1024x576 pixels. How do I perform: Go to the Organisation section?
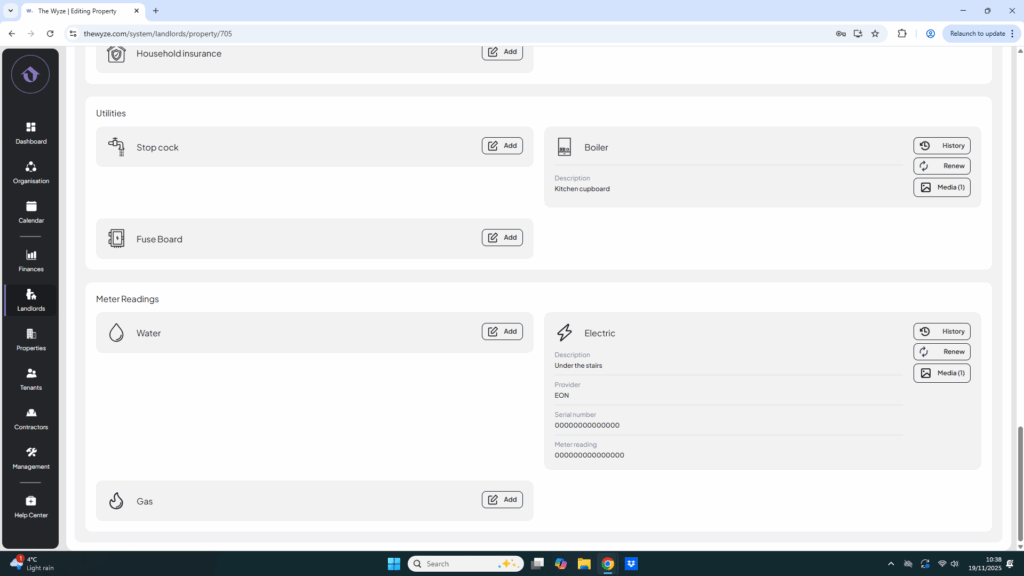(30, 172)
